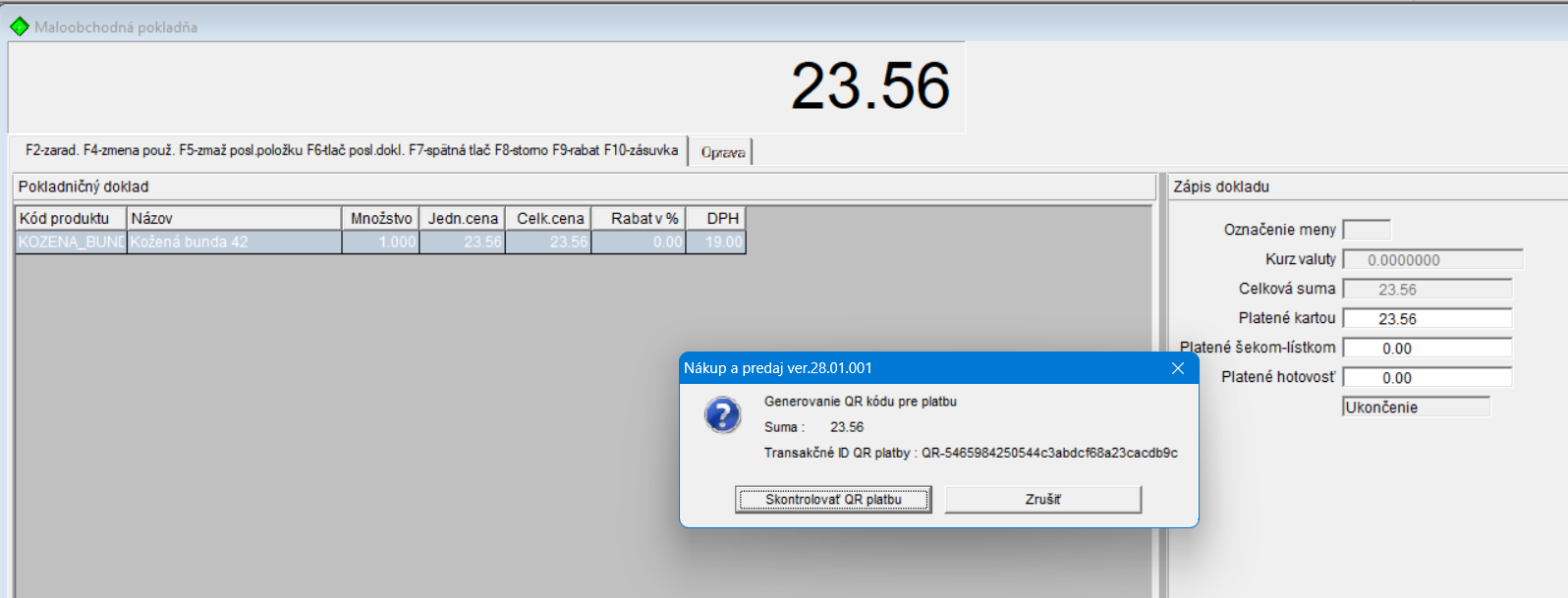Viewport: 1568px width, 598px height.
Task: Click the blue question mark dialog icon
Action: (722, 414)
